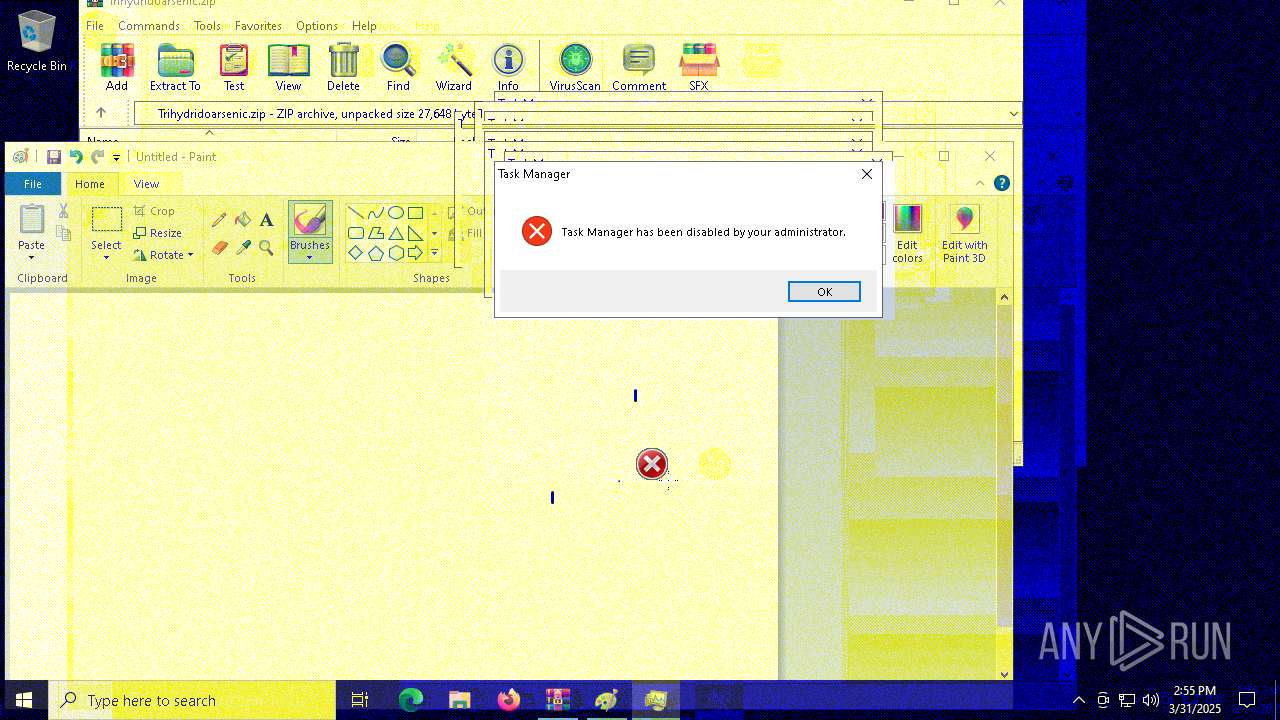Open the WinRAR Wizard

click(454, 67)
